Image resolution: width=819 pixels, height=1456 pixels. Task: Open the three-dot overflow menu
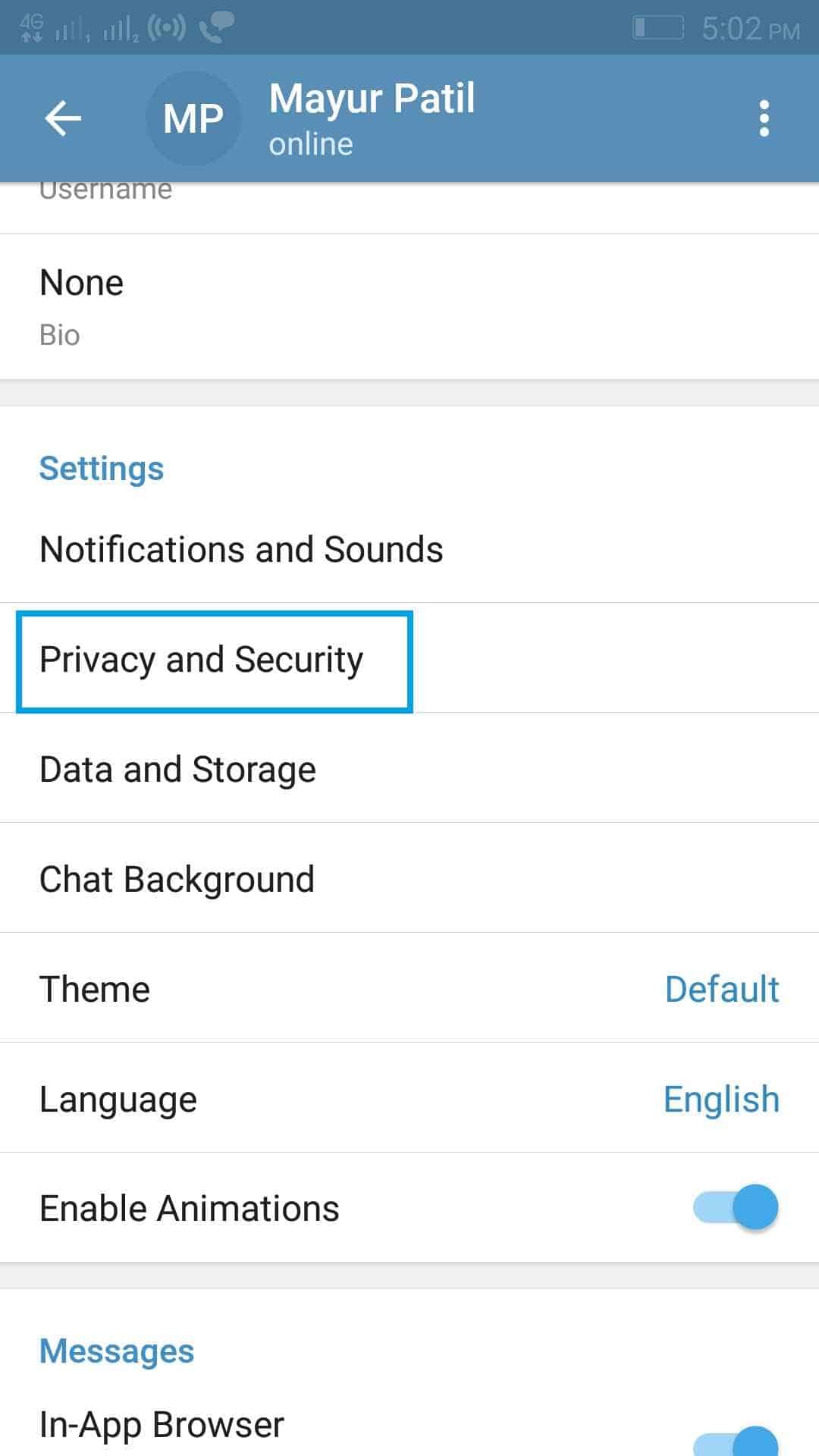point(764,118)
